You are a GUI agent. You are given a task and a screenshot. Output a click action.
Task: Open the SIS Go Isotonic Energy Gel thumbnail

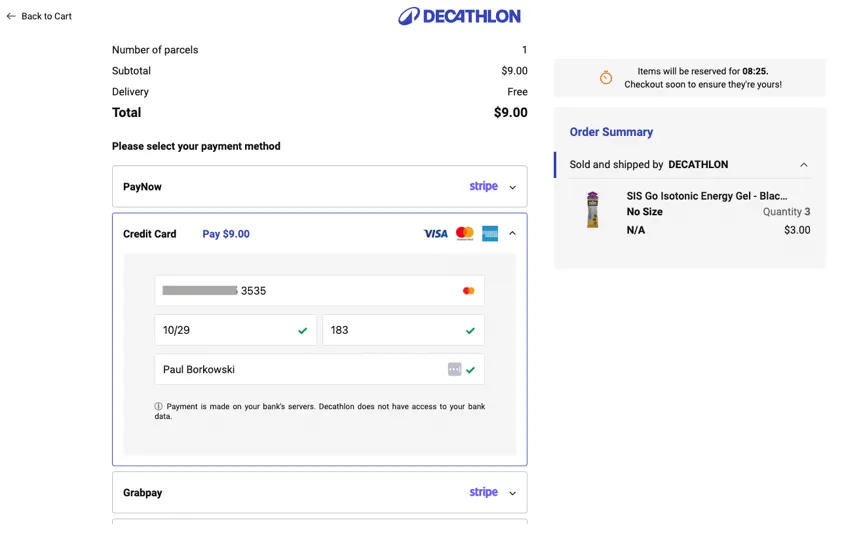(x=592, y=210)
